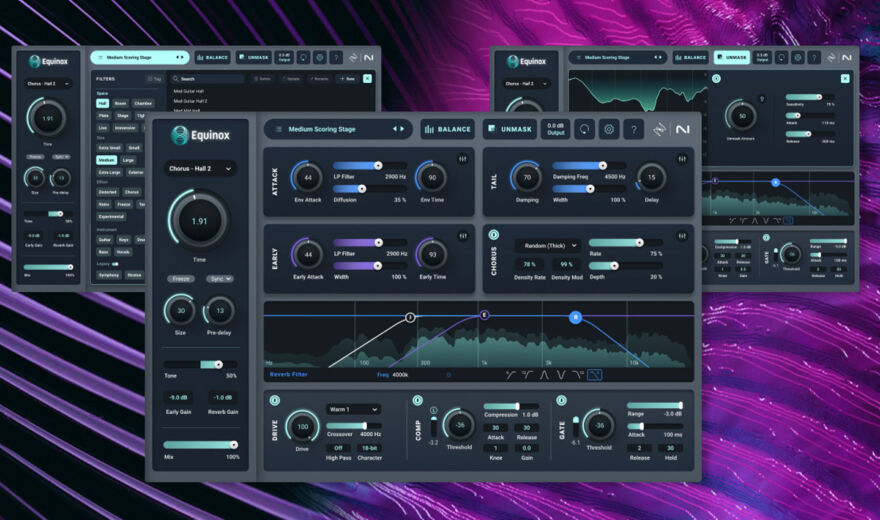Open the Tail section advanced settings icon
This screenshot has height=520, width=880.
point(683,159)
